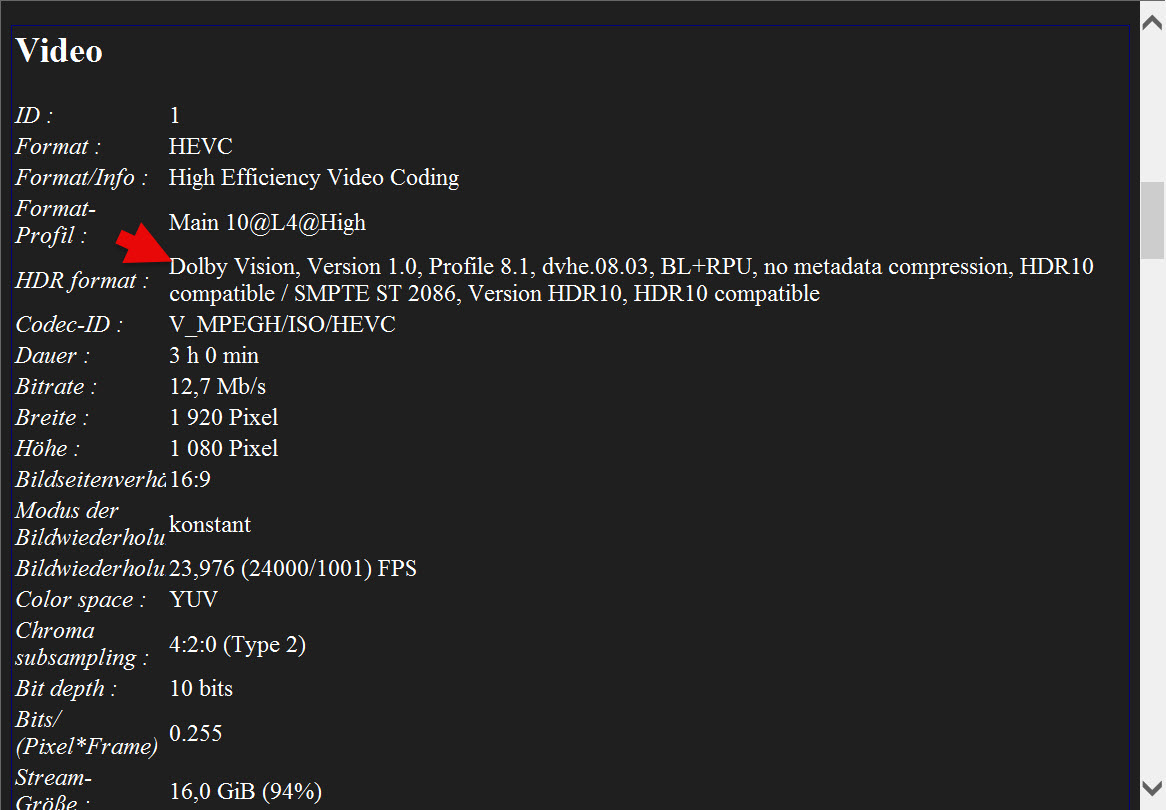
Task: Click the 16,0 GiB stream size value
Action: (245, 791)
